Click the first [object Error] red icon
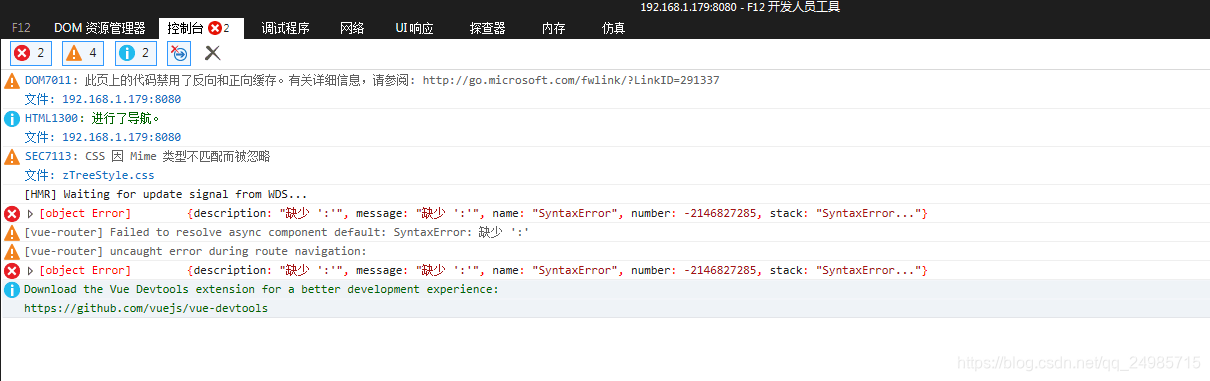This screenshot has width=1210, height=381. pos(12,213)
